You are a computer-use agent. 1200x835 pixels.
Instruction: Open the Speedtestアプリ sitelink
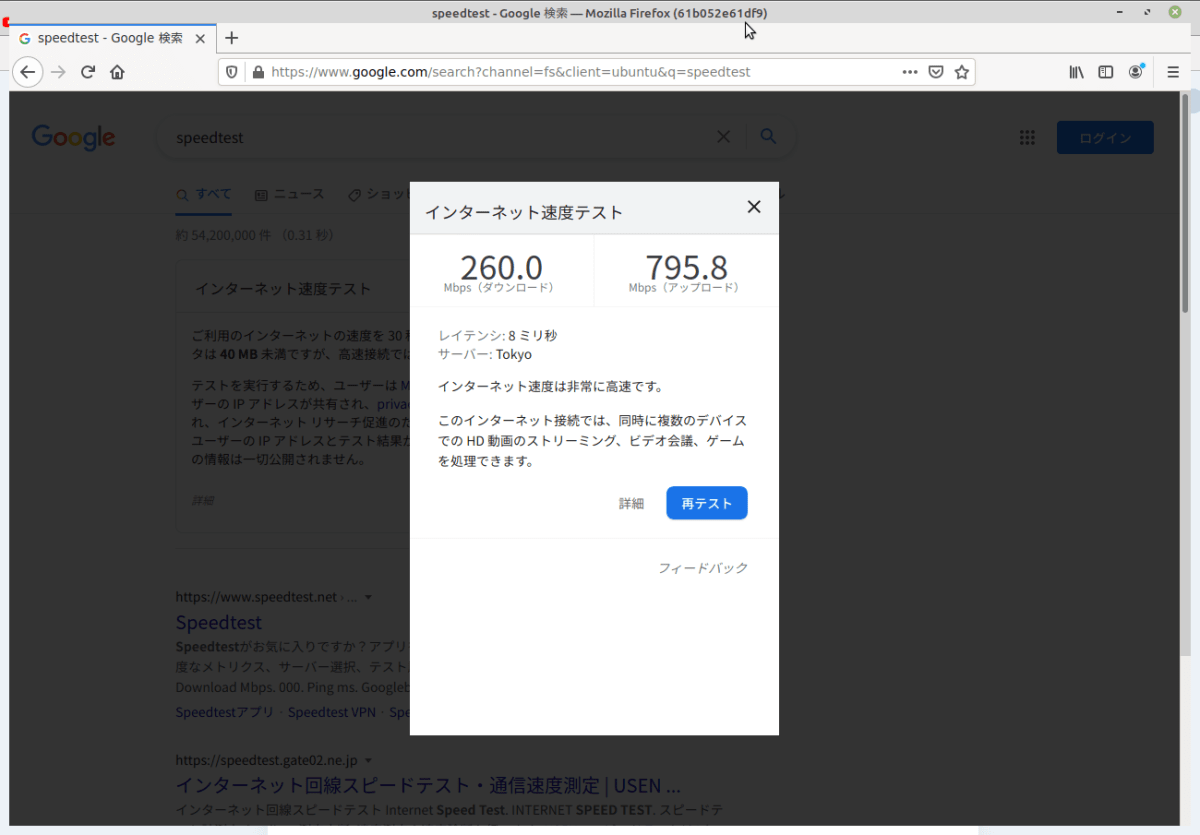pyautogui.click(x=225, y=713)
